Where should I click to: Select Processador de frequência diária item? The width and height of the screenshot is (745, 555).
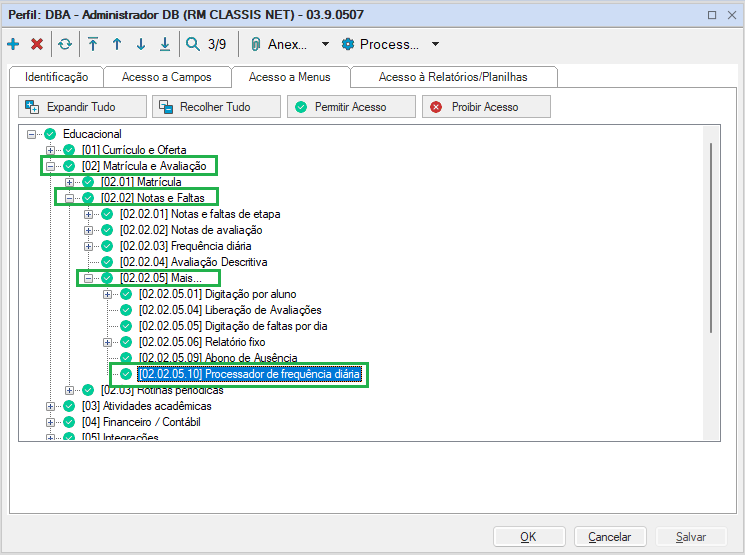(249, 374)
